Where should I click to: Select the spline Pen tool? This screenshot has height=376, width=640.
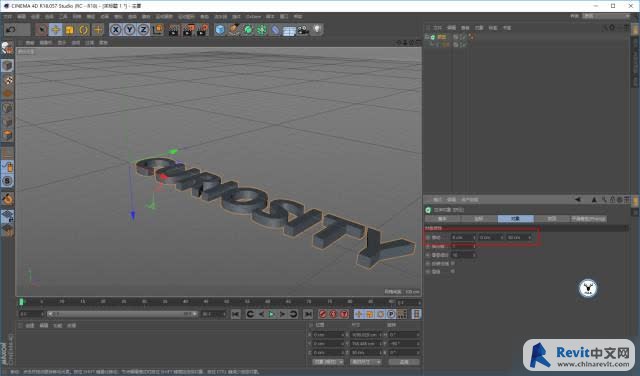234,29
